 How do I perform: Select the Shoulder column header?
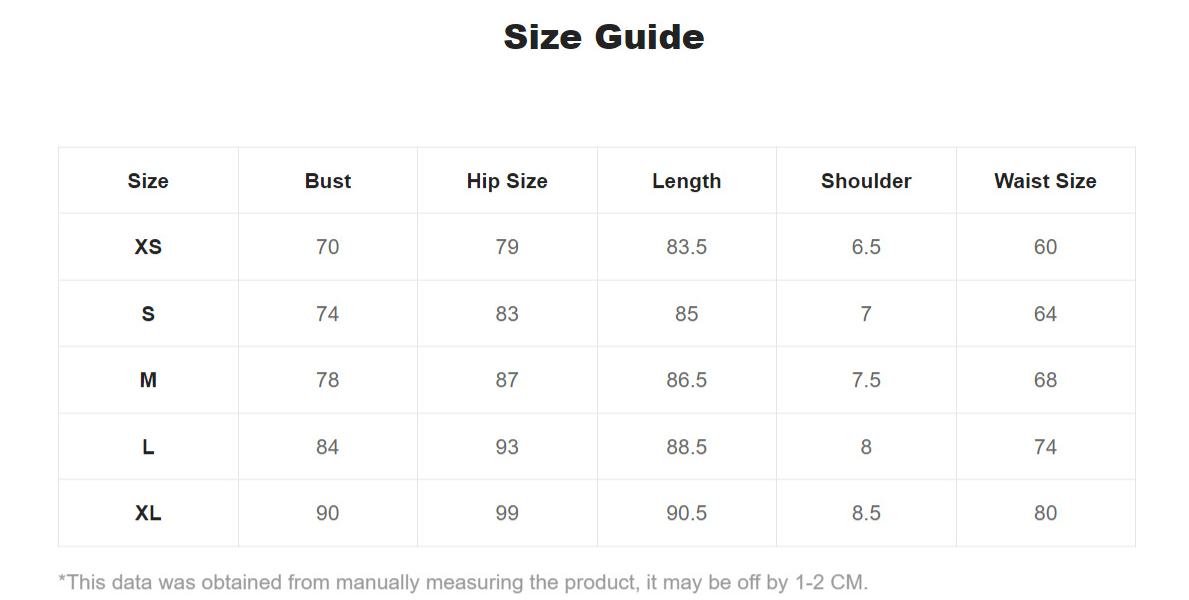point(866,181)
